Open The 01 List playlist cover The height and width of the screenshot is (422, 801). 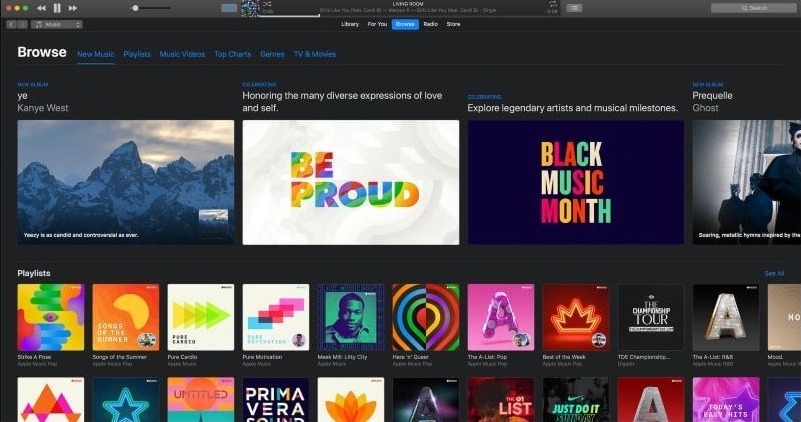(x=501, y=400)
